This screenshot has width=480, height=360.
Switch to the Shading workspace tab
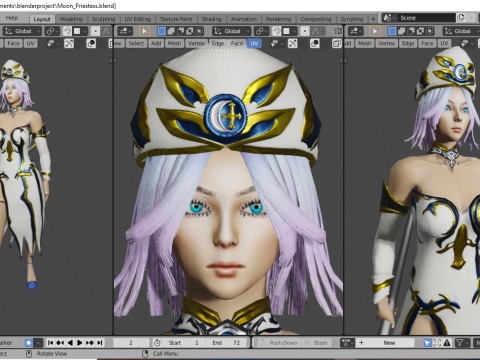pos(212,19)
